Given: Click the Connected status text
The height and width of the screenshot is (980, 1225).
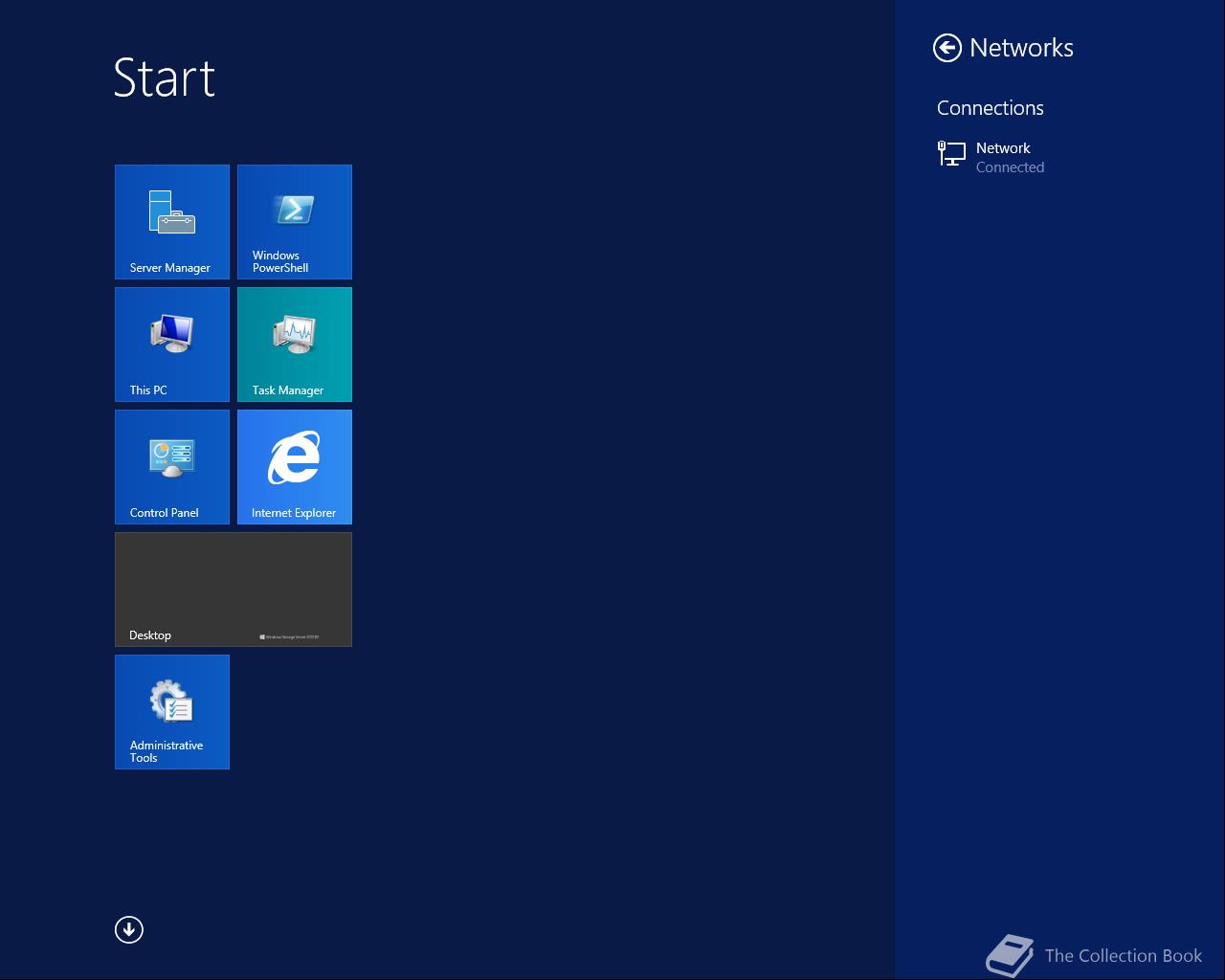Looking at the screenshot, I should tap(1010, 167).
